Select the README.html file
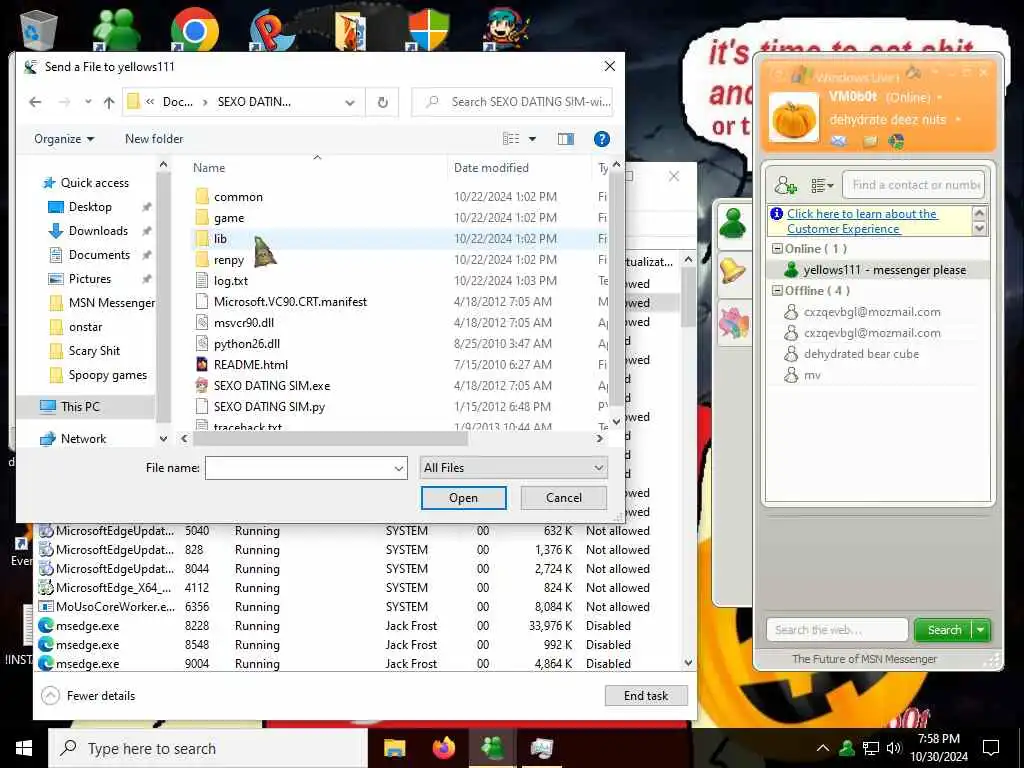Screen dimensions: 1024x768 pos(251,365)
